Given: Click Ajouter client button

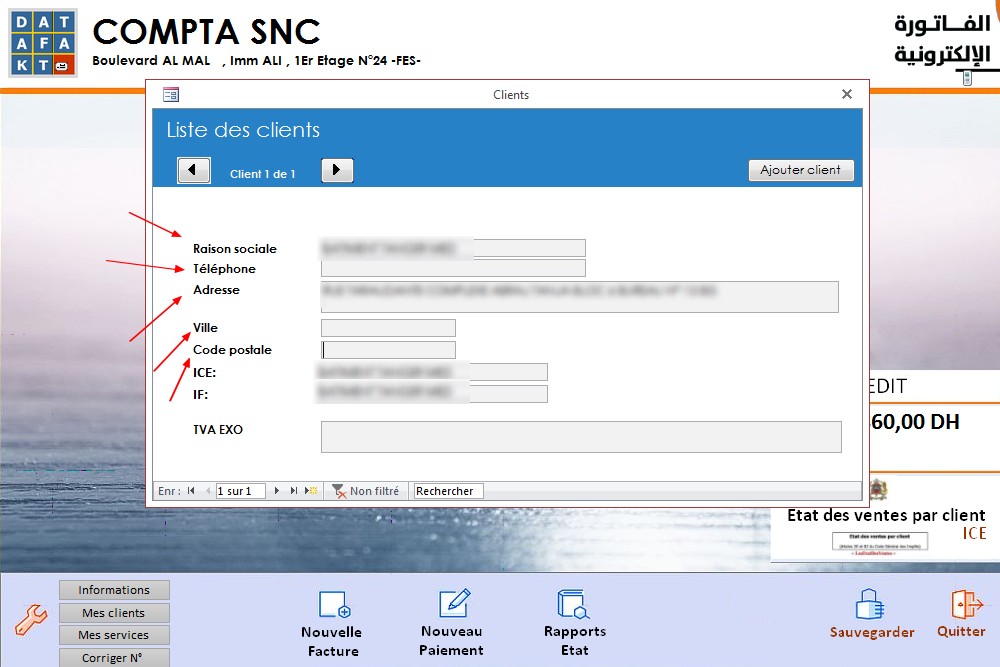Looking at the screenshot, I should (800, 170).
